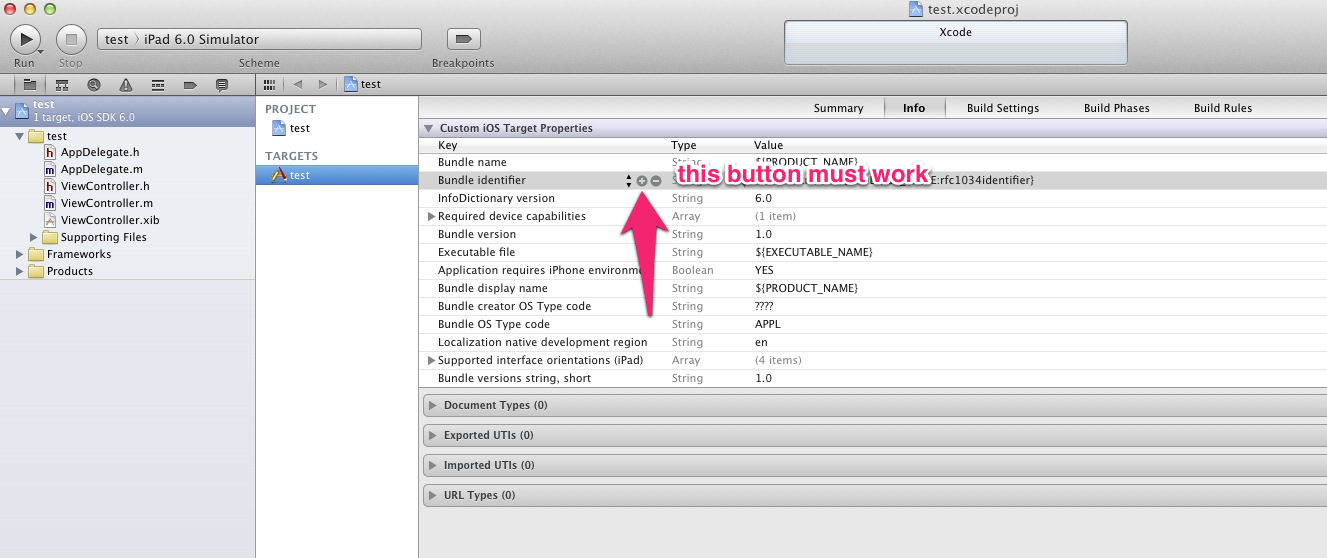Viewport: 1327px width, 558px height.
Task: Click the minus button on Bundle identifier row
Action: coord(656,181)
